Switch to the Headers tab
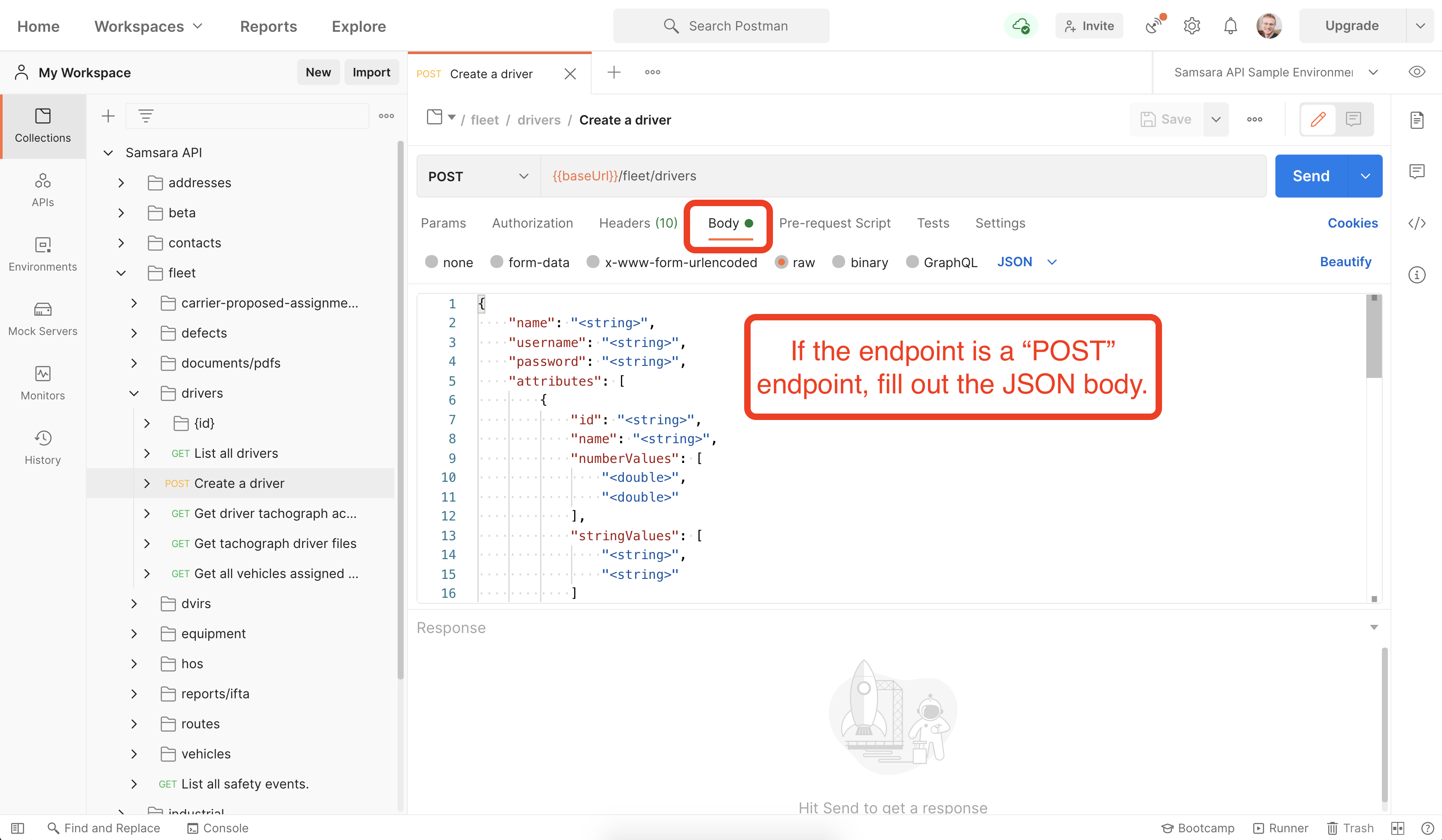The height and width of the screenshot is (840, 1442). pyautogui.click(x=637, y=223)
